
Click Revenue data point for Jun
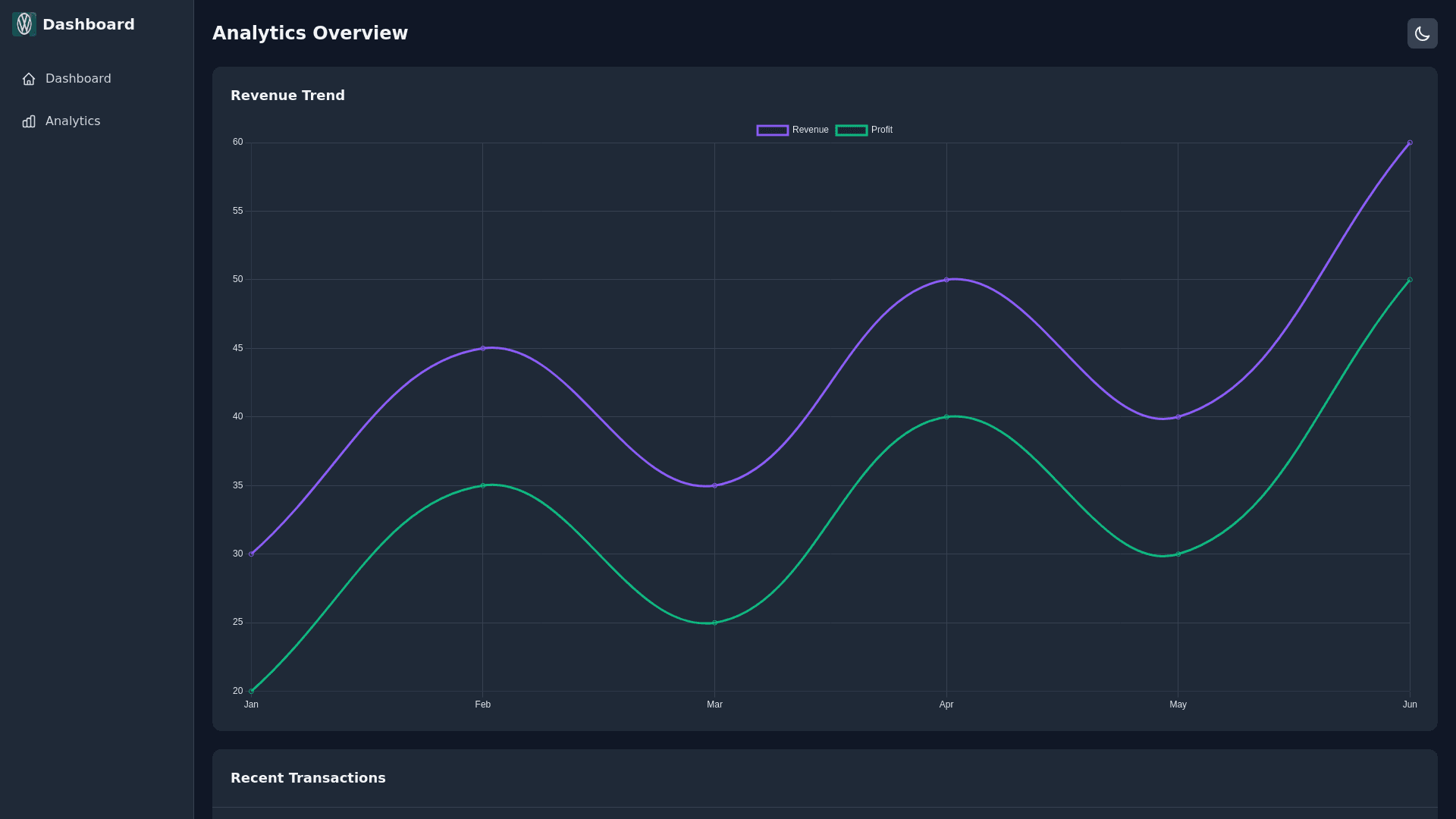click(1409, 143)
